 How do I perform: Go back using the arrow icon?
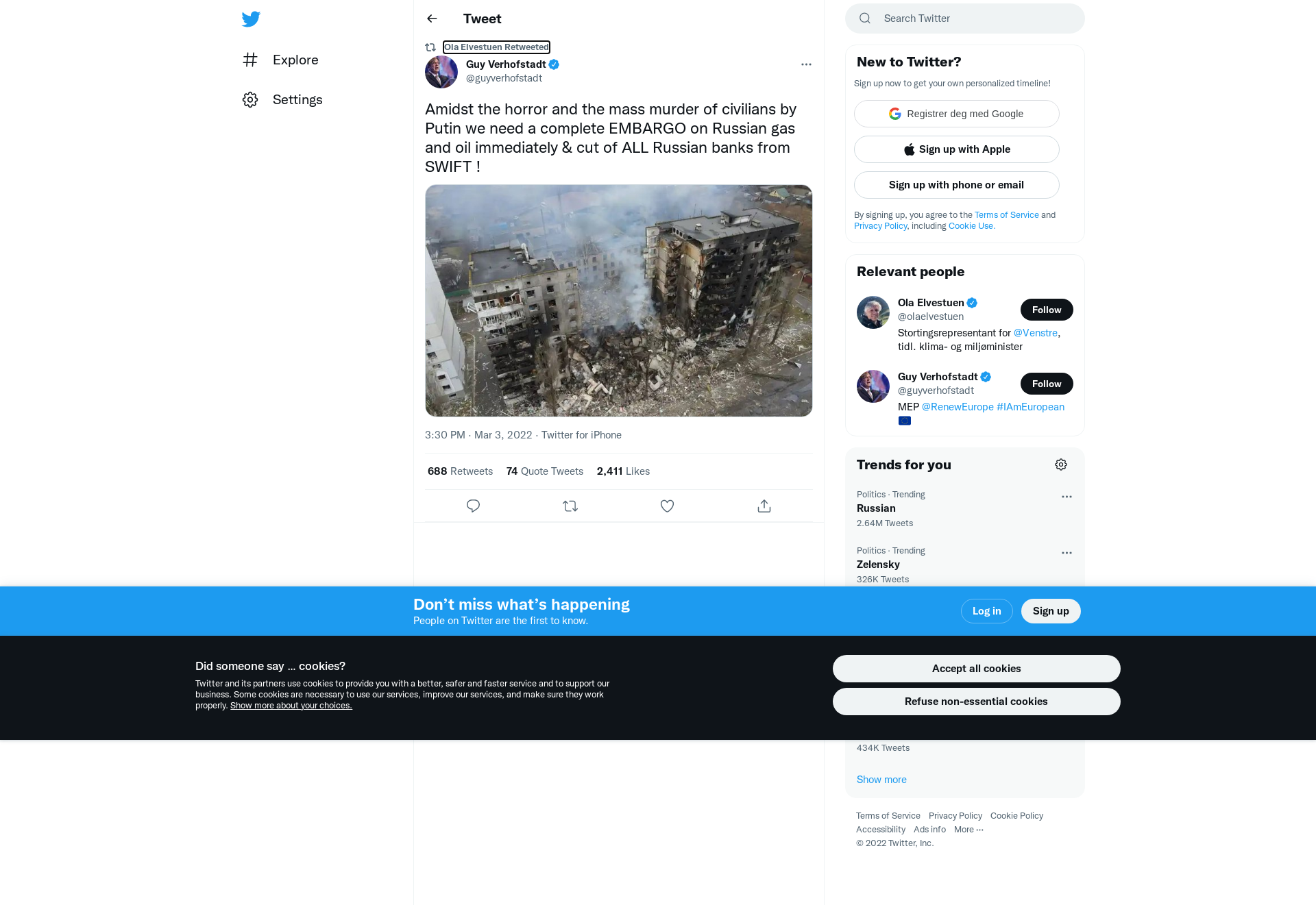coord(432,18)
